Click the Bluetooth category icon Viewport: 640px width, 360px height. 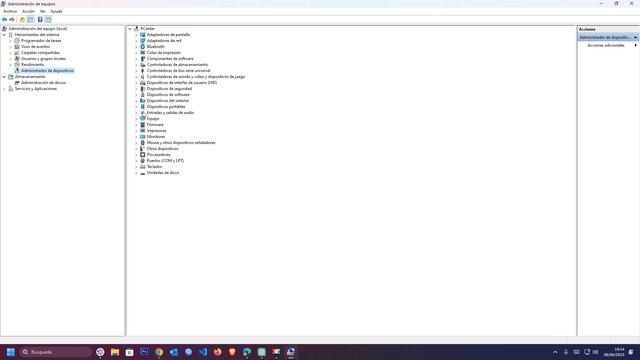tap(142, 47)
